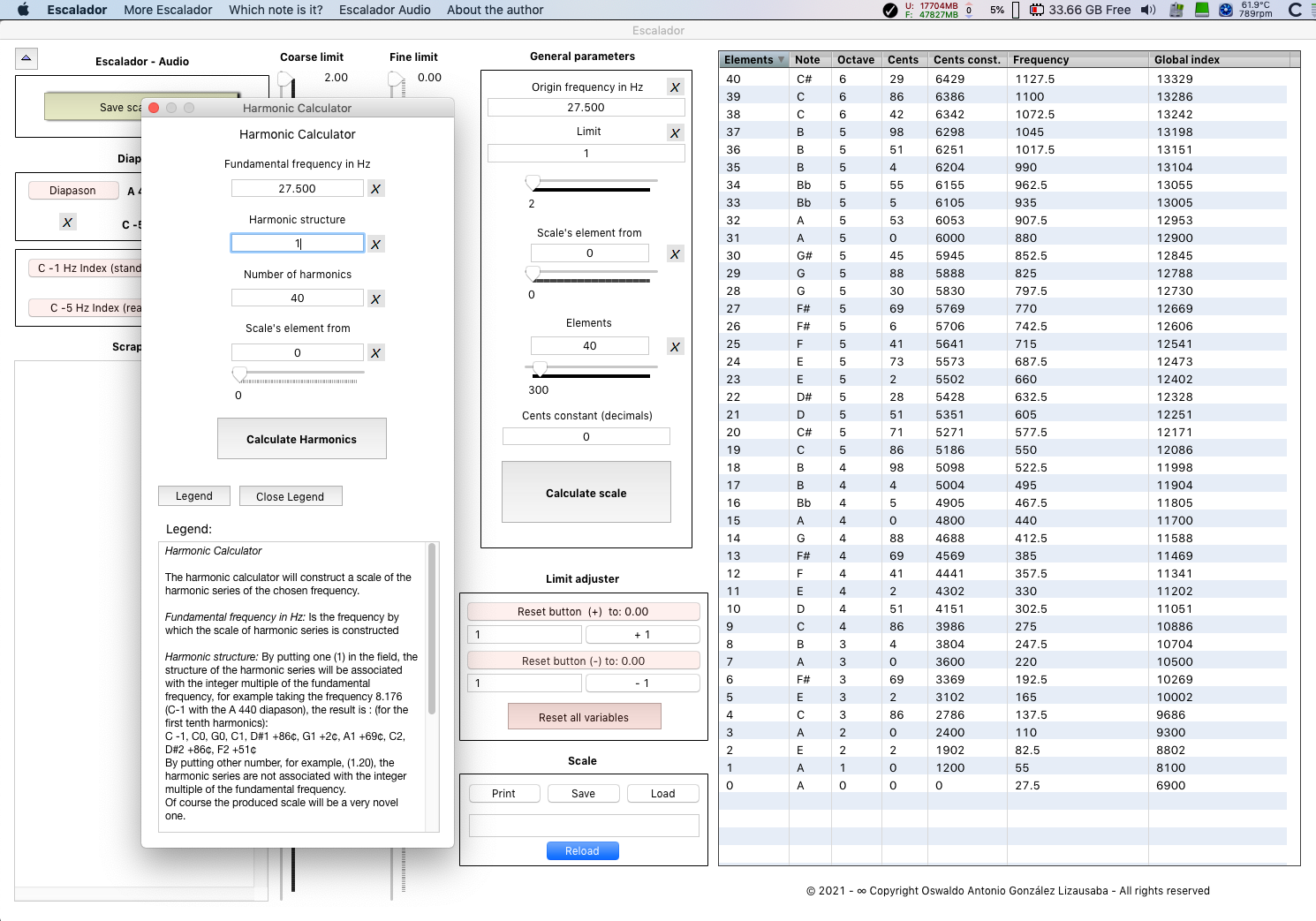Screen dimensions: 1316x921
Task: Click the volume icon in menu bar
Action: (1148, 10)
